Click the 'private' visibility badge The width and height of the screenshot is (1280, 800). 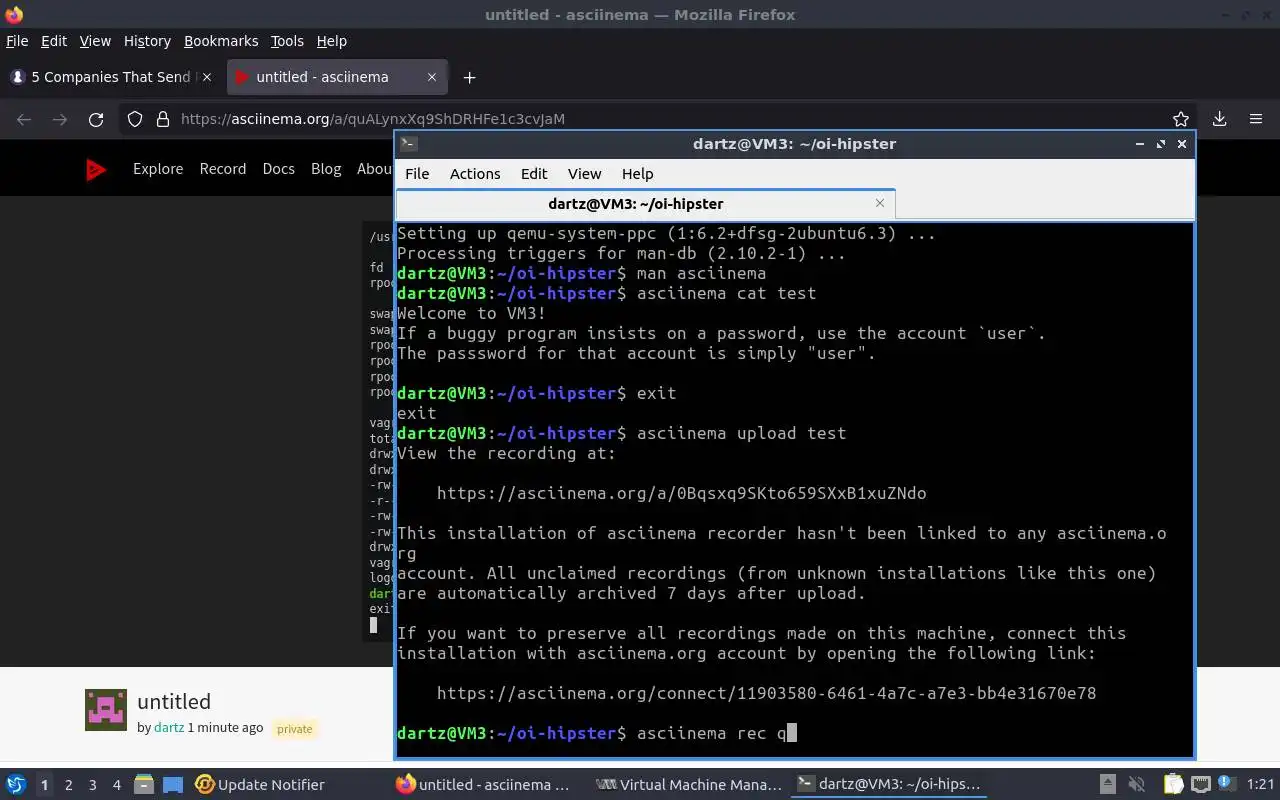pyautogui.click(x=295, y=729)
